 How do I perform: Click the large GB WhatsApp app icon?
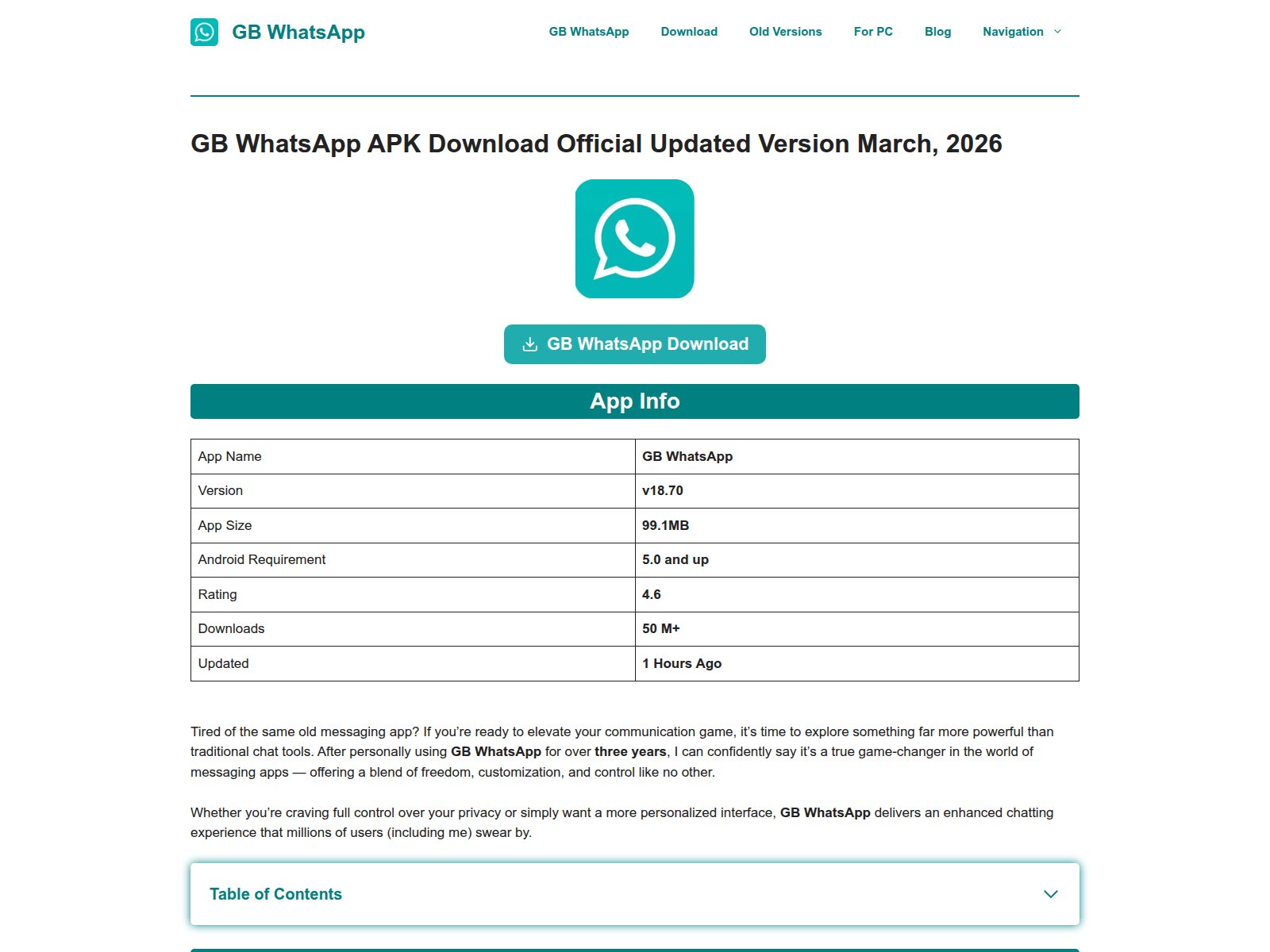click(x=634, y=239)
